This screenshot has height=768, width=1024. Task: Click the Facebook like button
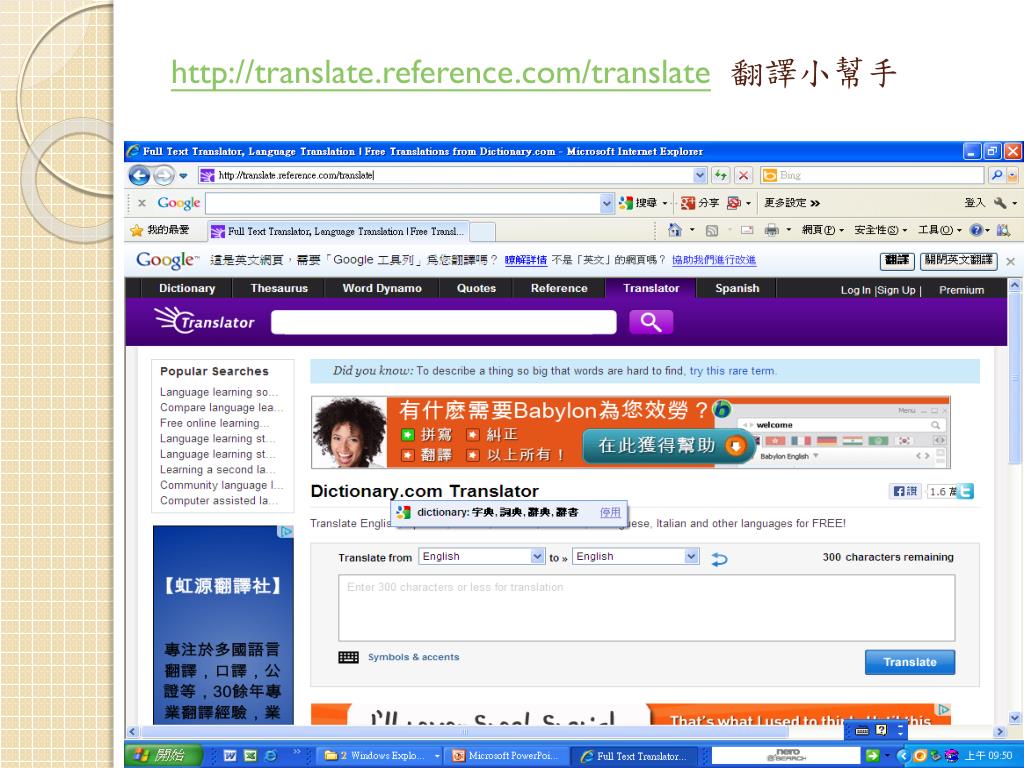[x=904, y=491]
